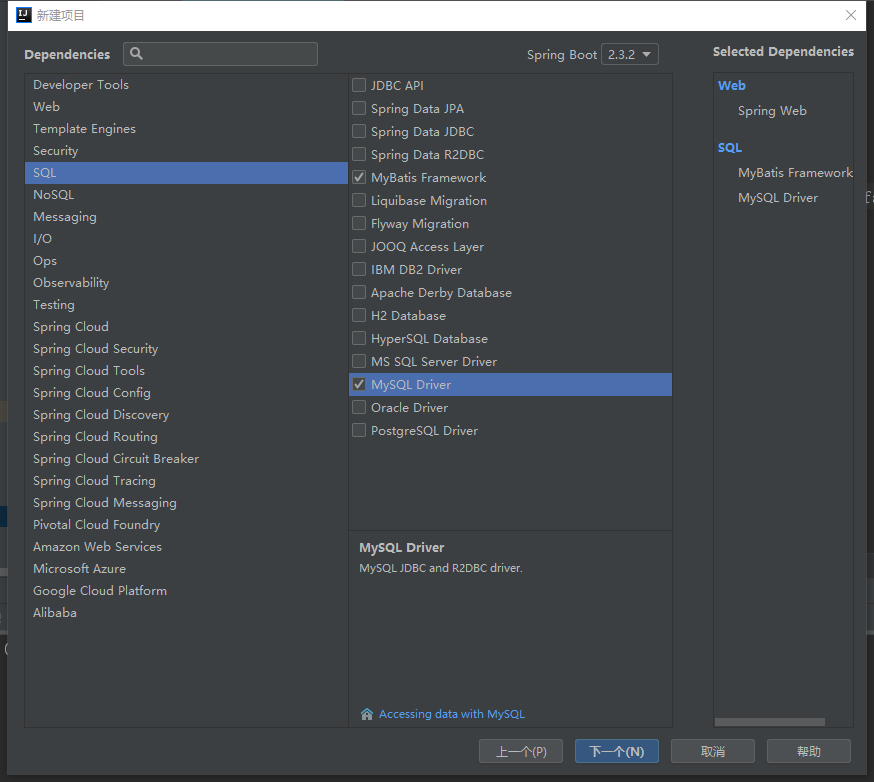Open the Observability category

click(186, 283)
